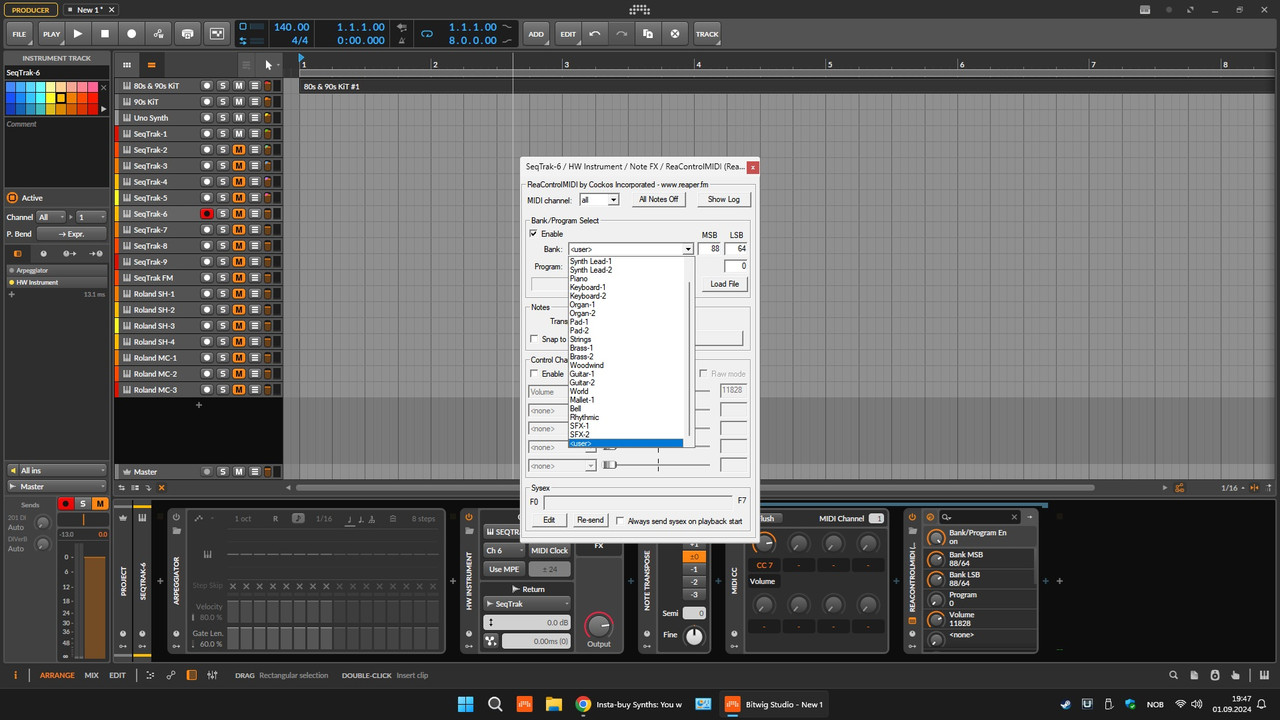
Task: Select SFX-2 in the bank dropdown list
Action: point(626,435)
